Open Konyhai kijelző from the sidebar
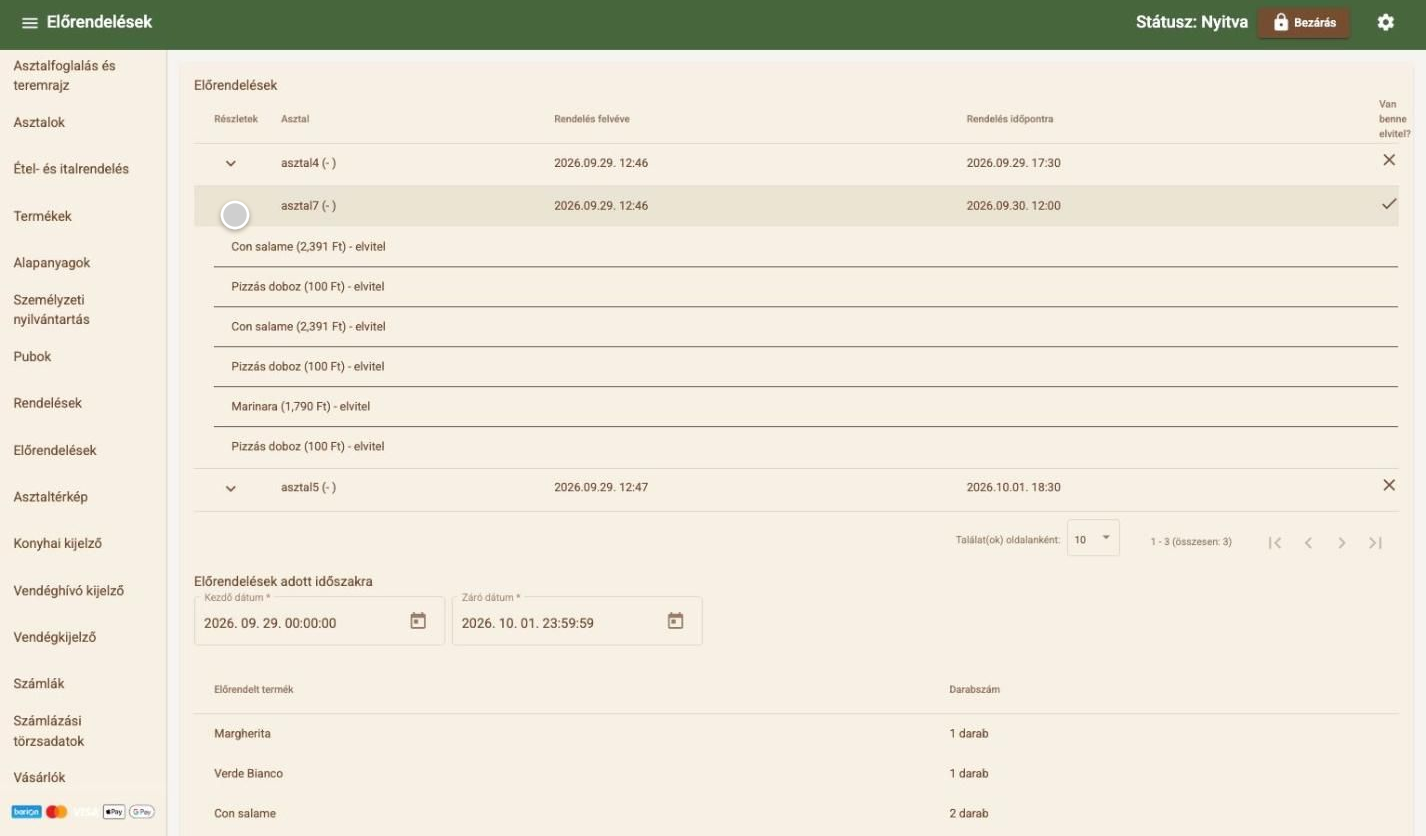 click(x=57, y=544)
